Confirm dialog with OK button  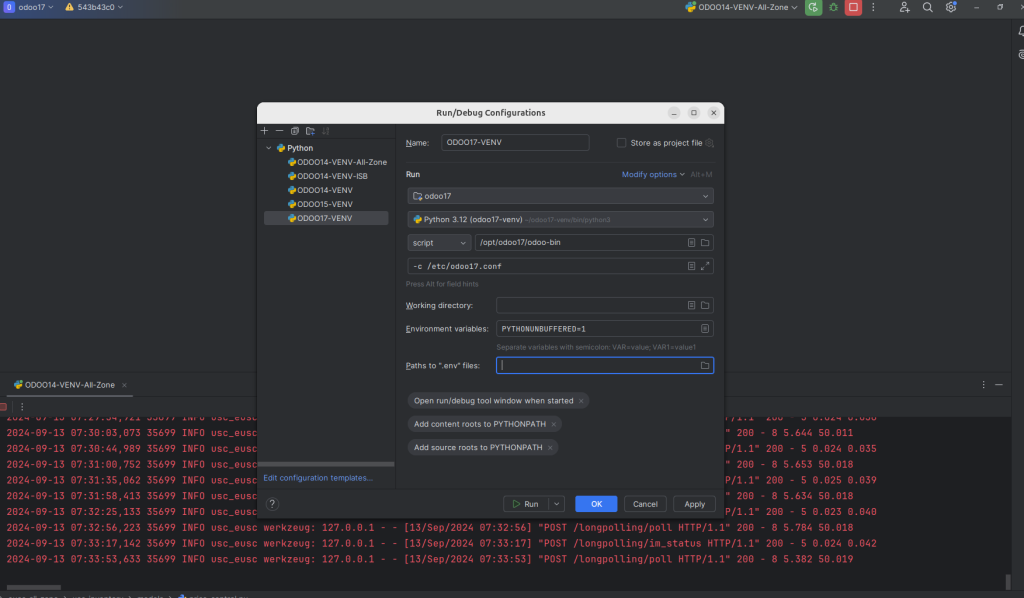(596, 504)
